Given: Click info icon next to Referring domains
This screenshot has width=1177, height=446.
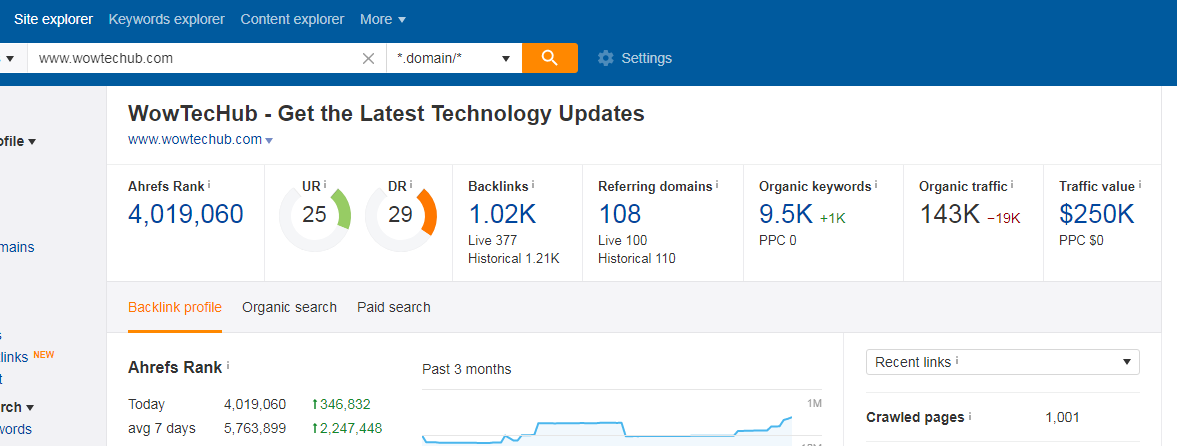Looking at the screenshot, I should (x=717, y=185).
